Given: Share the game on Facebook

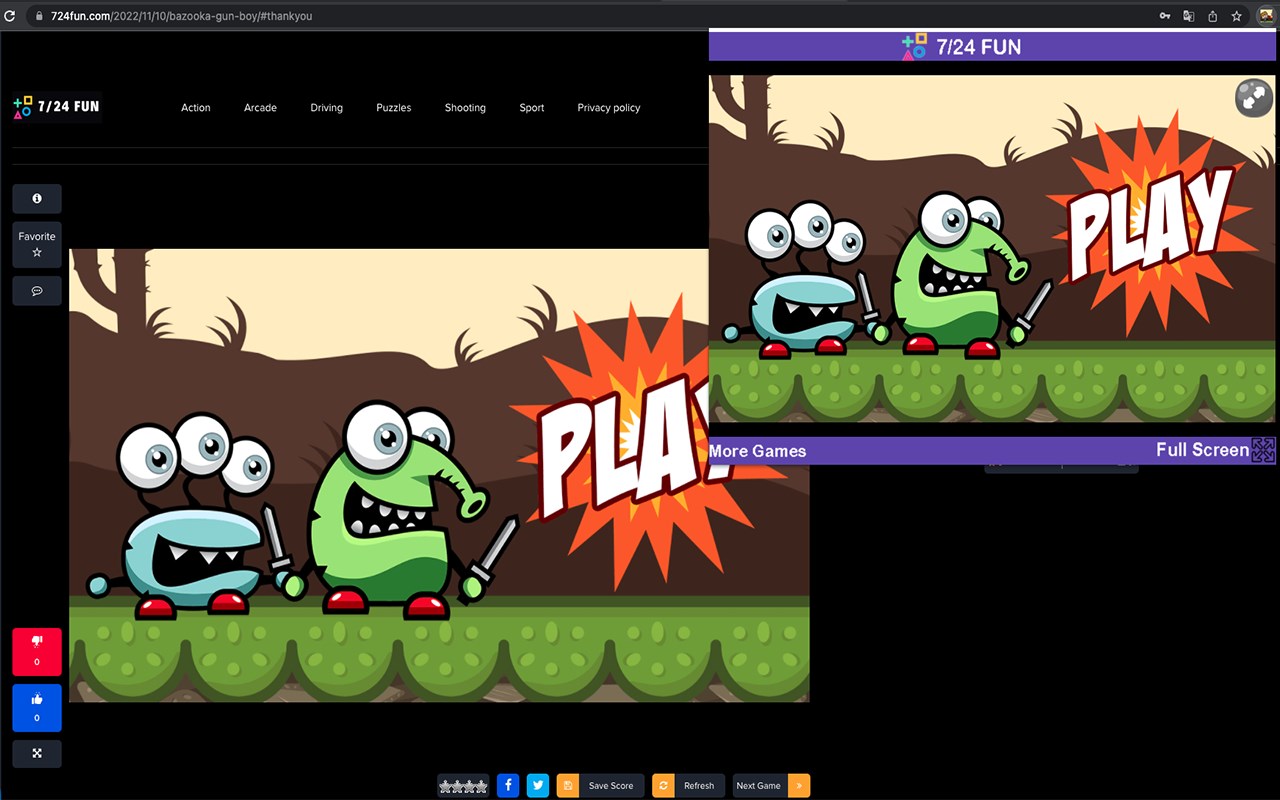Looking at the screenshot, I should pos(508,786).
